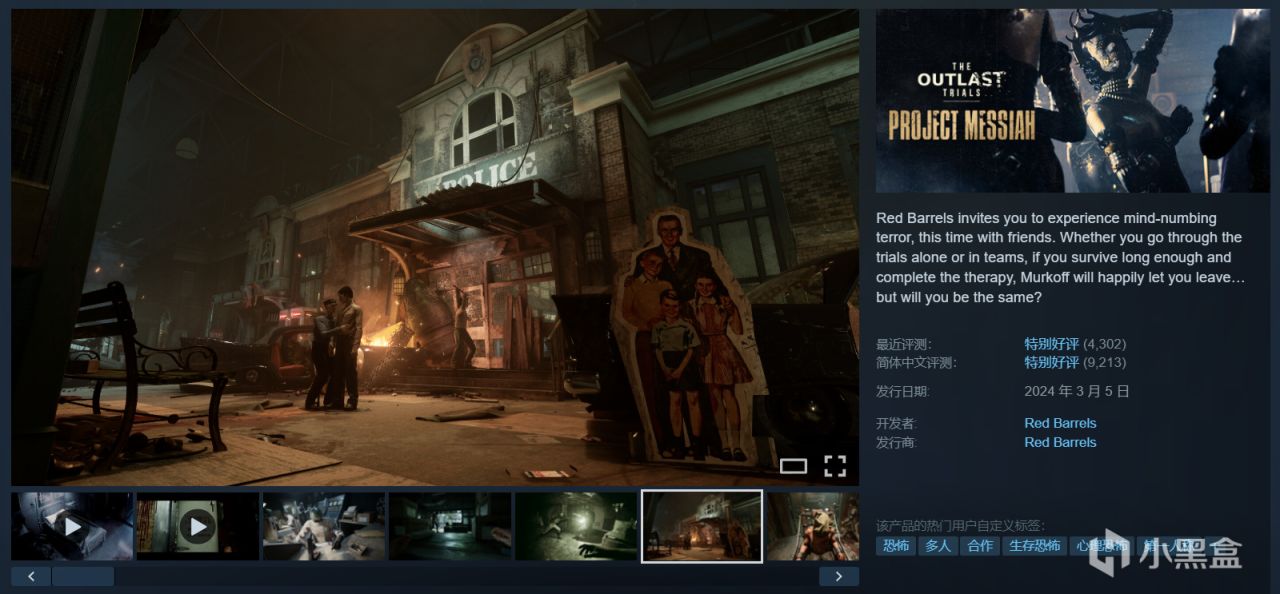Click the Outlast Trials Project Messiah header image

[x=1073, y=101]
